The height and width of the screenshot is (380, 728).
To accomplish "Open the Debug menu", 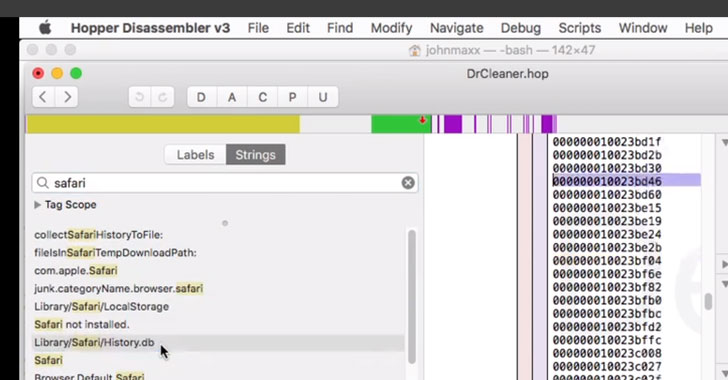I will (x=520, y=28).
